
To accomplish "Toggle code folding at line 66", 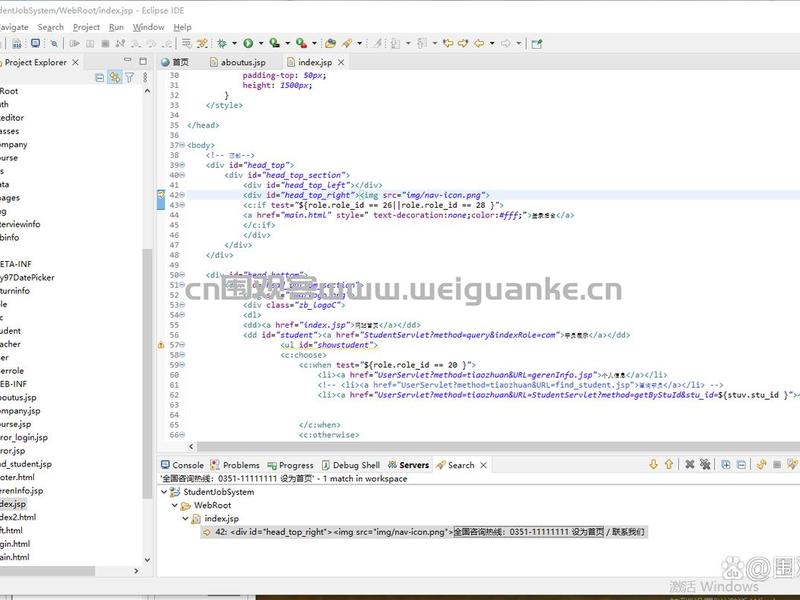I will [182, 435].
